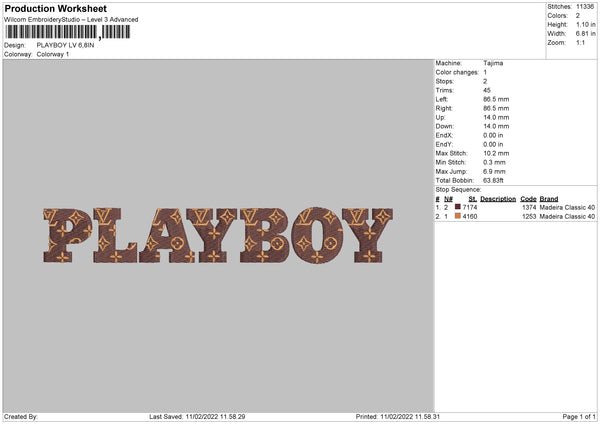Click the Zoom value 1:1
Image resolution: width=600 pixels, height=424 pixels.
[580, 43]
